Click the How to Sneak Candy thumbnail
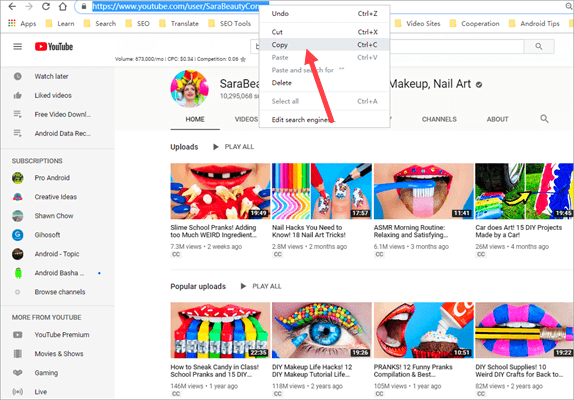Viewport: 574px width, 400px height. [220, 330]
